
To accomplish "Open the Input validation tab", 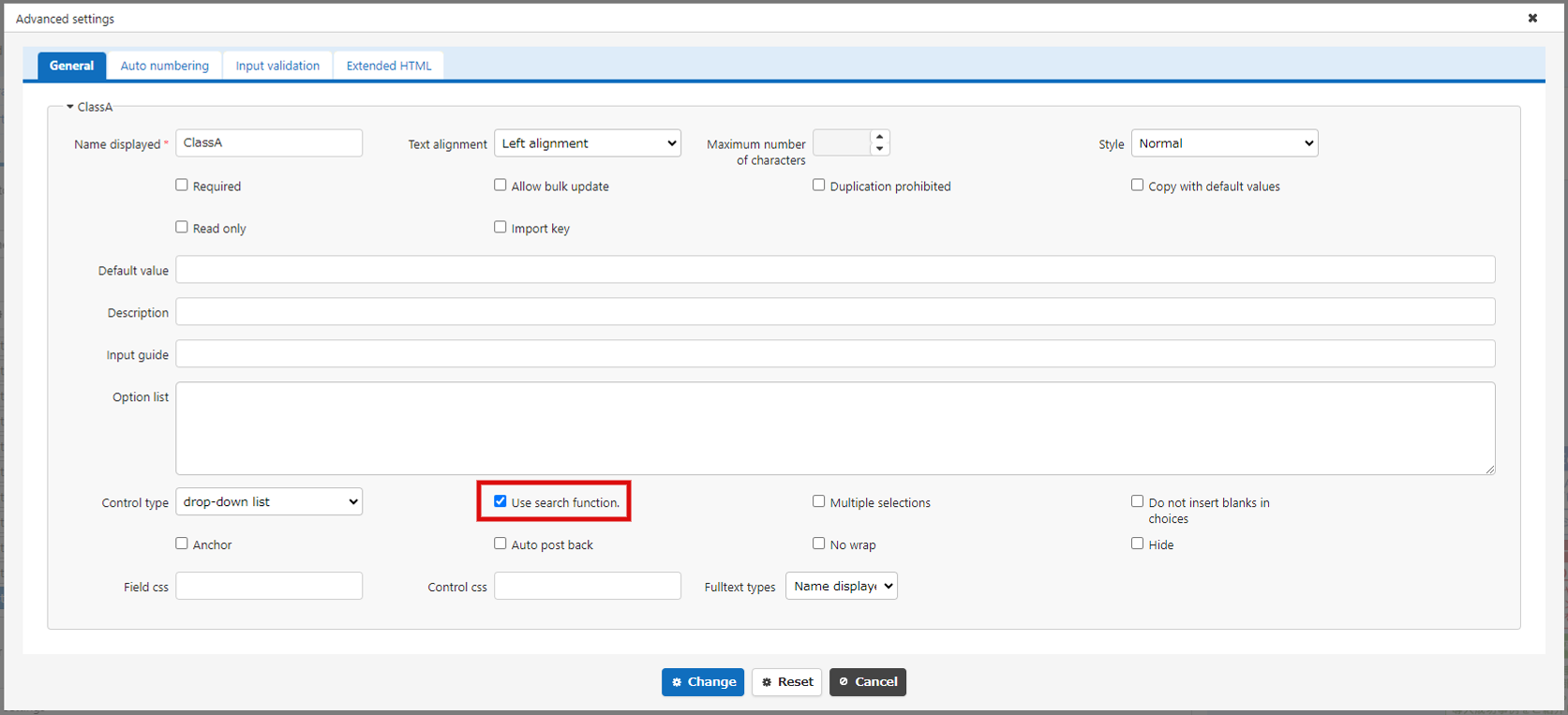I will pos(277,66).
